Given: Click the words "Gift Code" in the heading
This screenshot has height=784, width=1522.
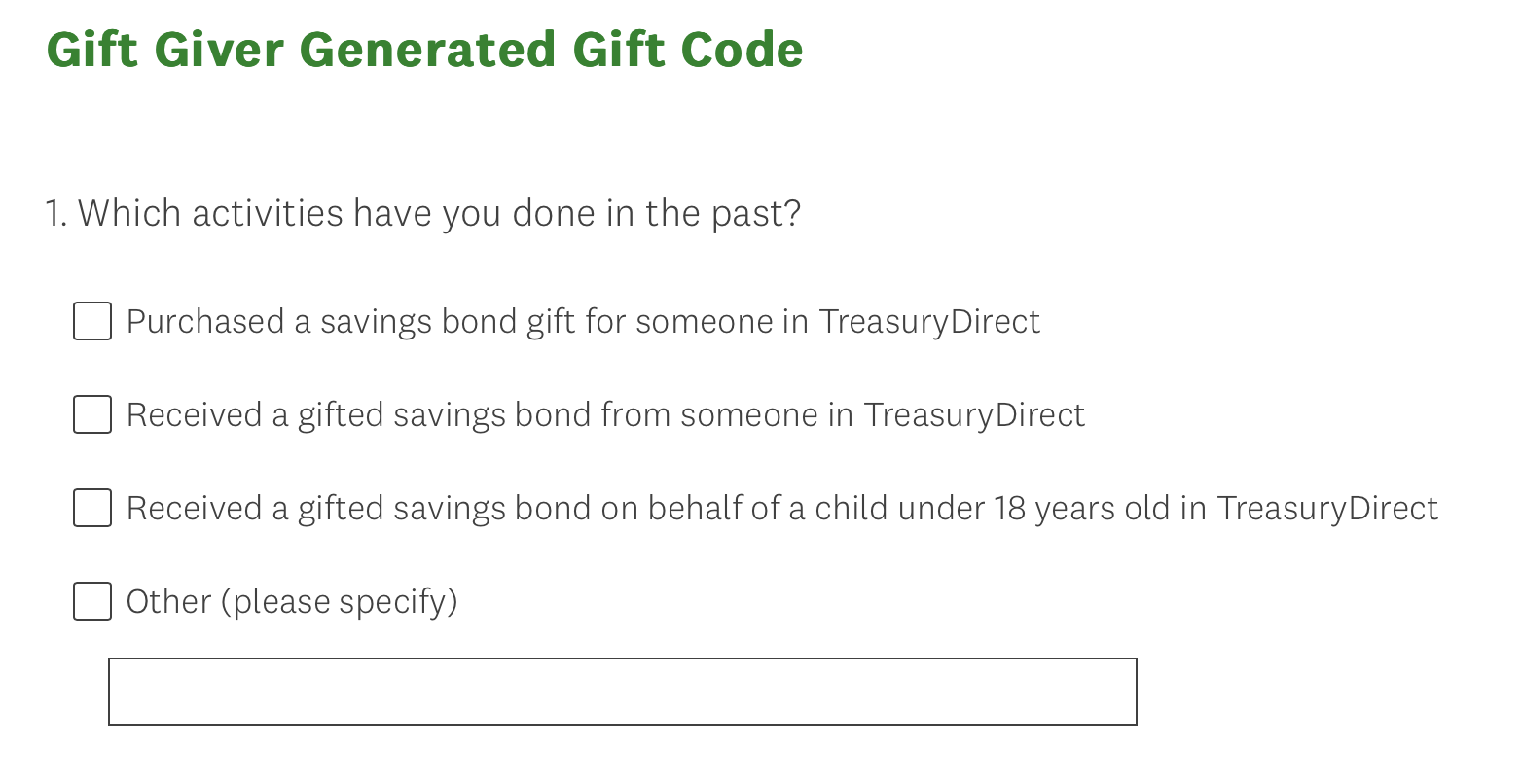Looking at the screenshot, I should coord(687,51).
